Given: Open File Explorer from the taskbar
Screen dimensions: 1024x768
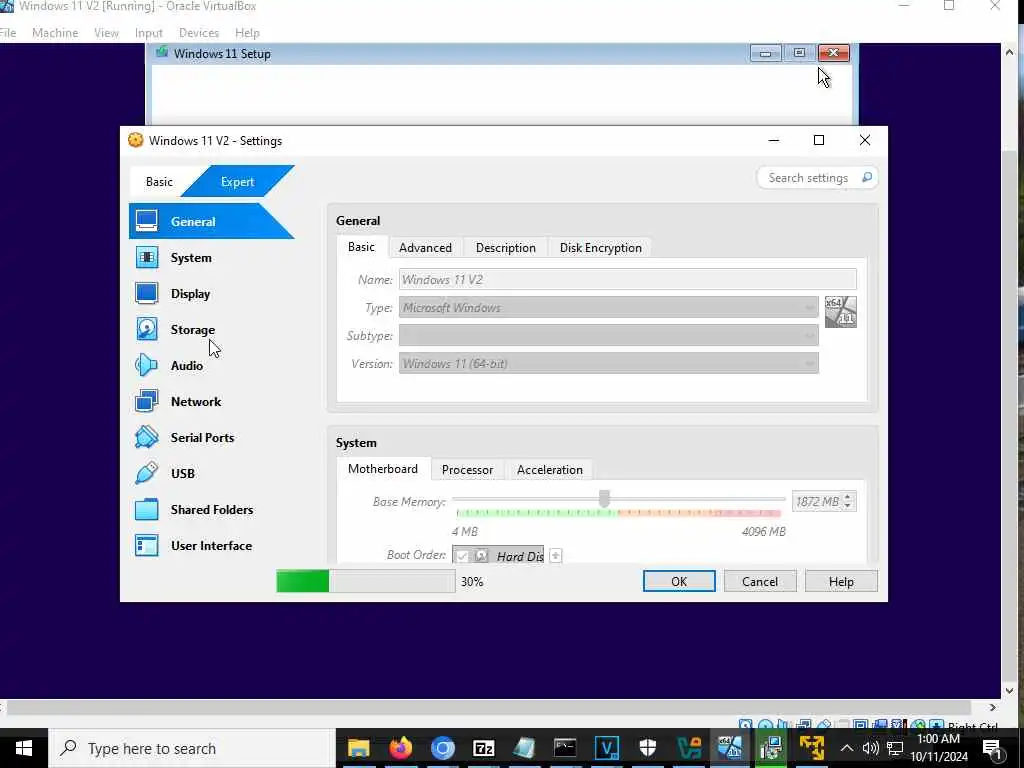Looking at the screenshot, I should pos(359,748).
